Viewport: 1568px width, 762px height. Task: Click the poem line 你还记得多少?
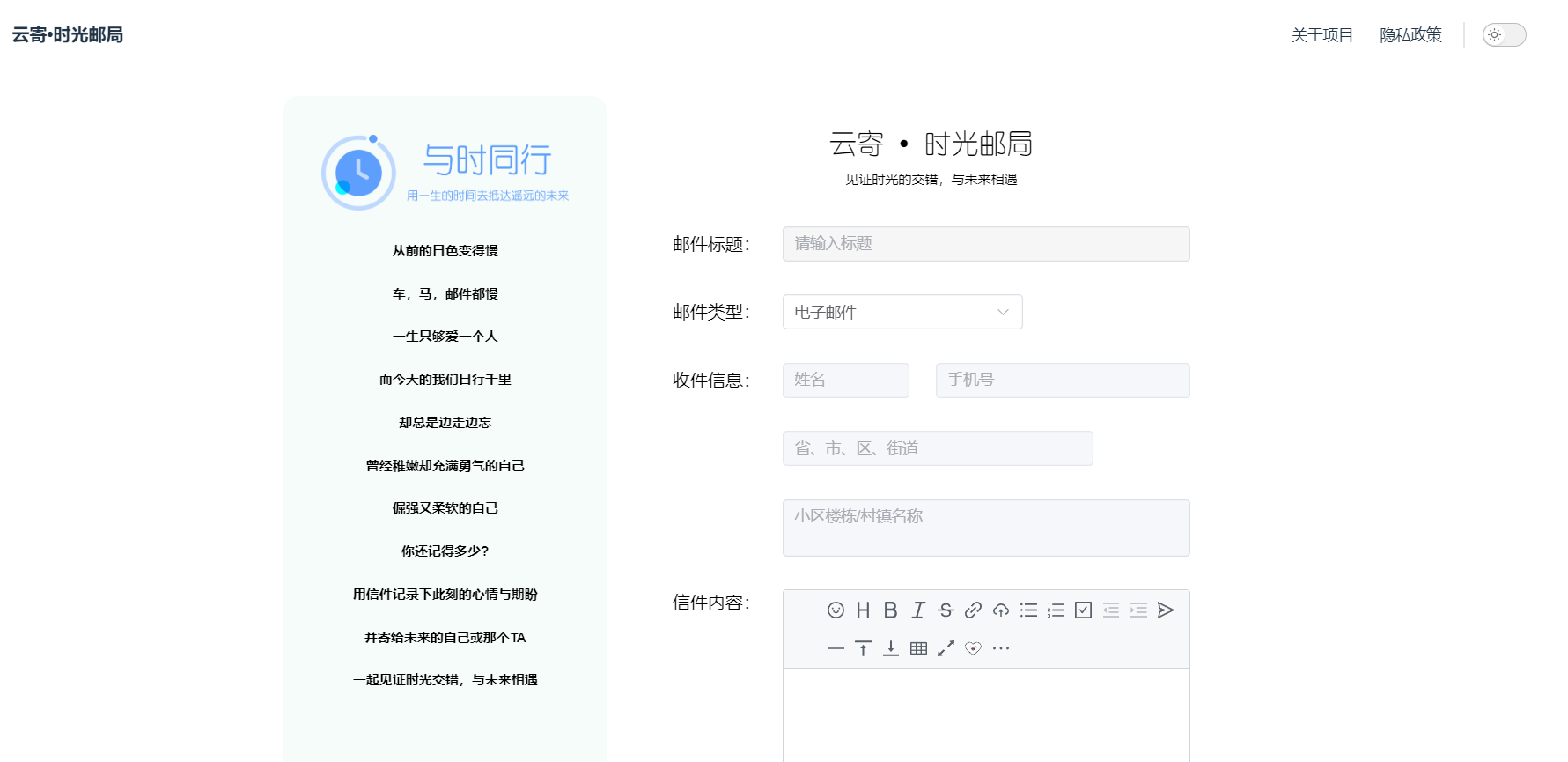tap(445, 551)
